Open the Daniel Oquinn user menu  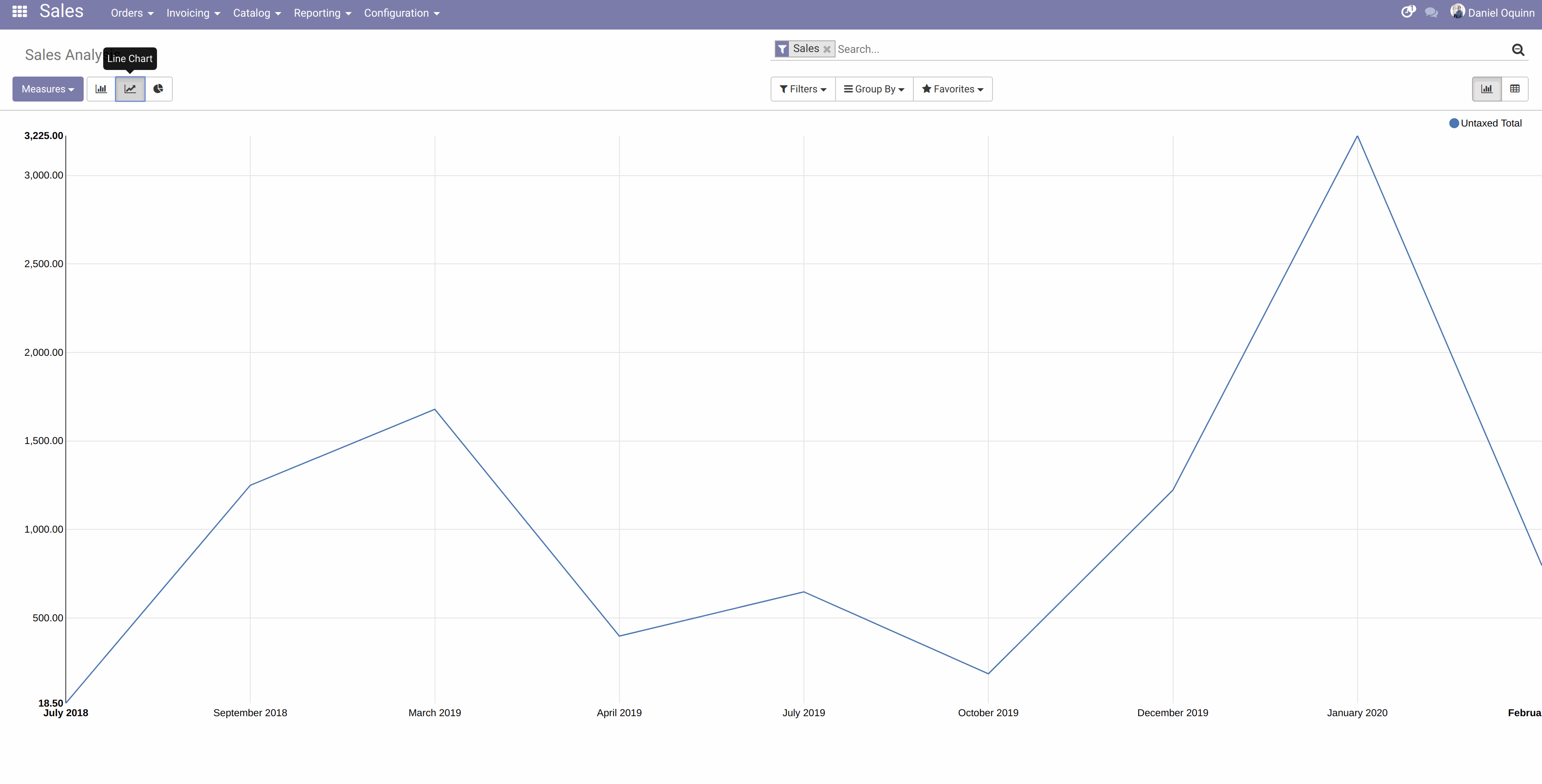pyautogui.click(x=1495, y=12)
